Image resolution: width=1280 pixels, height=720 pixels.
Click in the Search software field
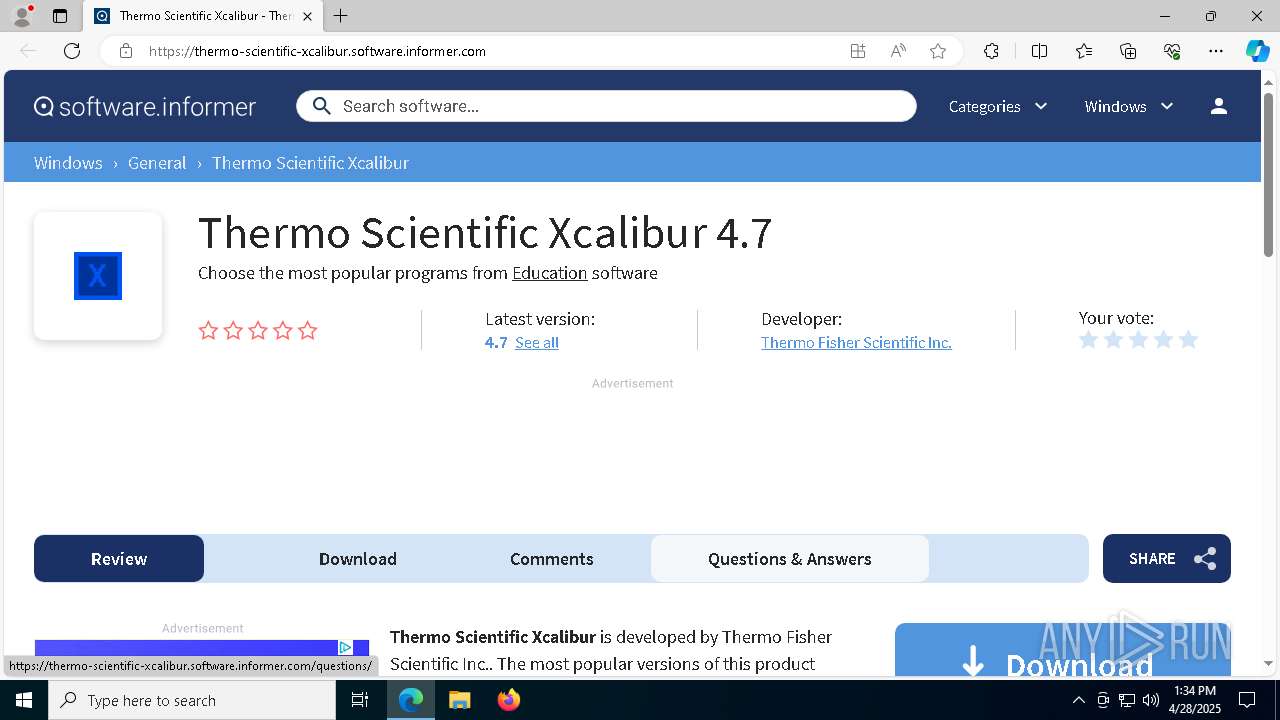(x=606, y=106)
